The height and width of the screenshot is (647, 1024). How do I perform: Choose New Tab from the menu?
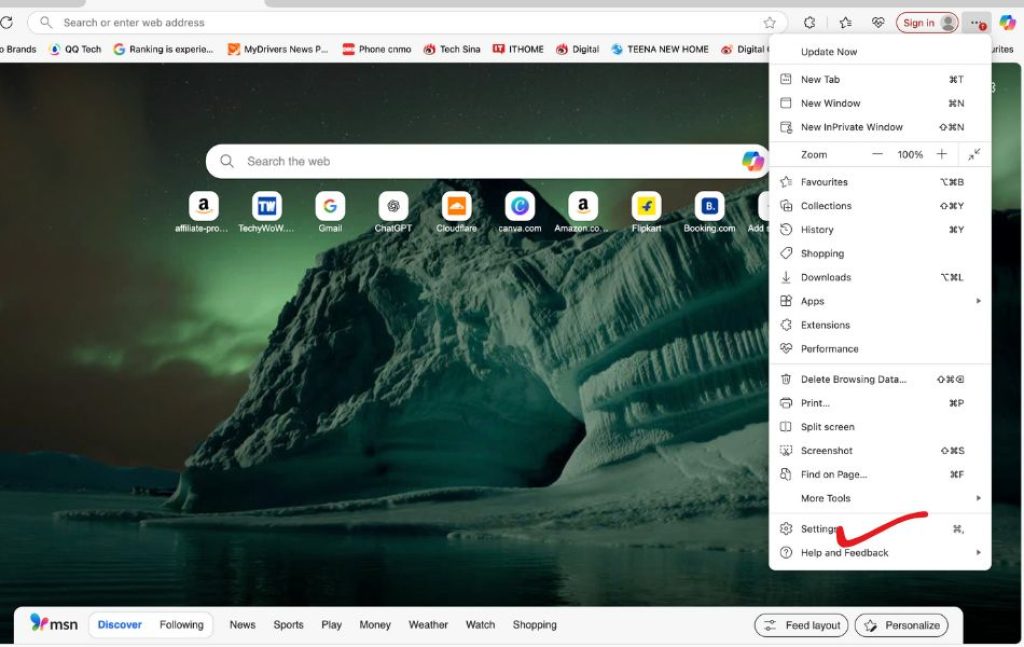tap(880, 80)
